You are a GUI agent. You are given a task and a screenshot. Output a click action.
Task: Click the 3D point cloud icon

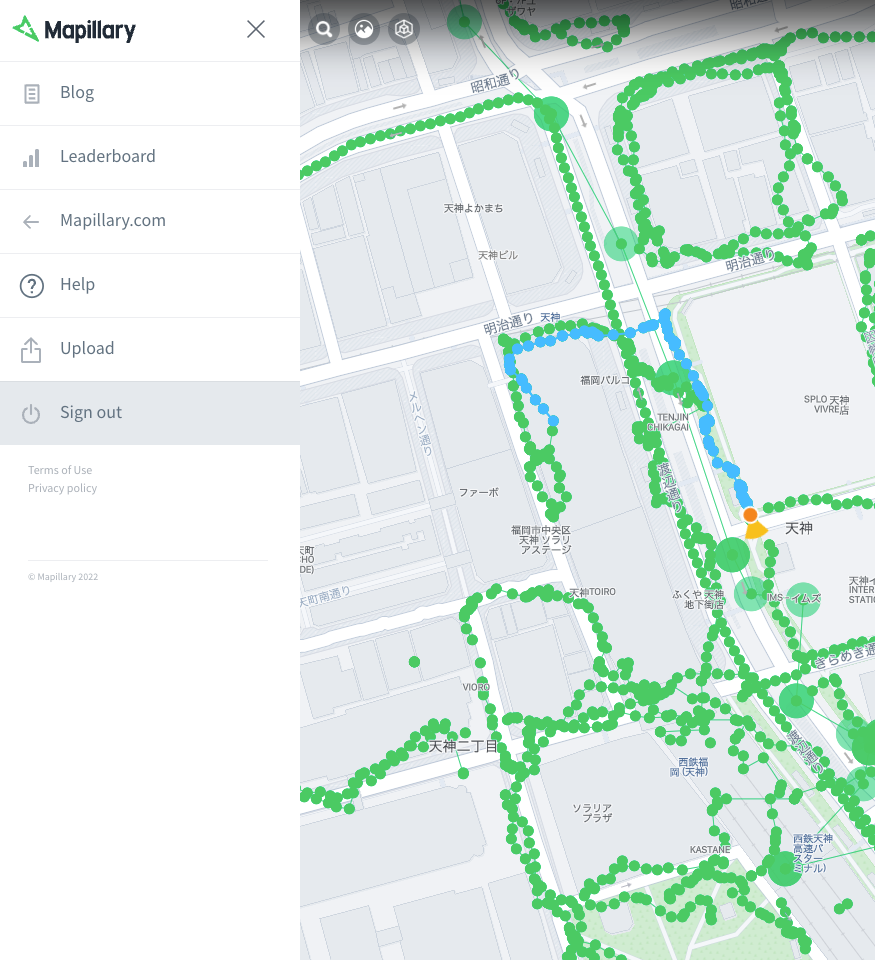tap(404, 29)
